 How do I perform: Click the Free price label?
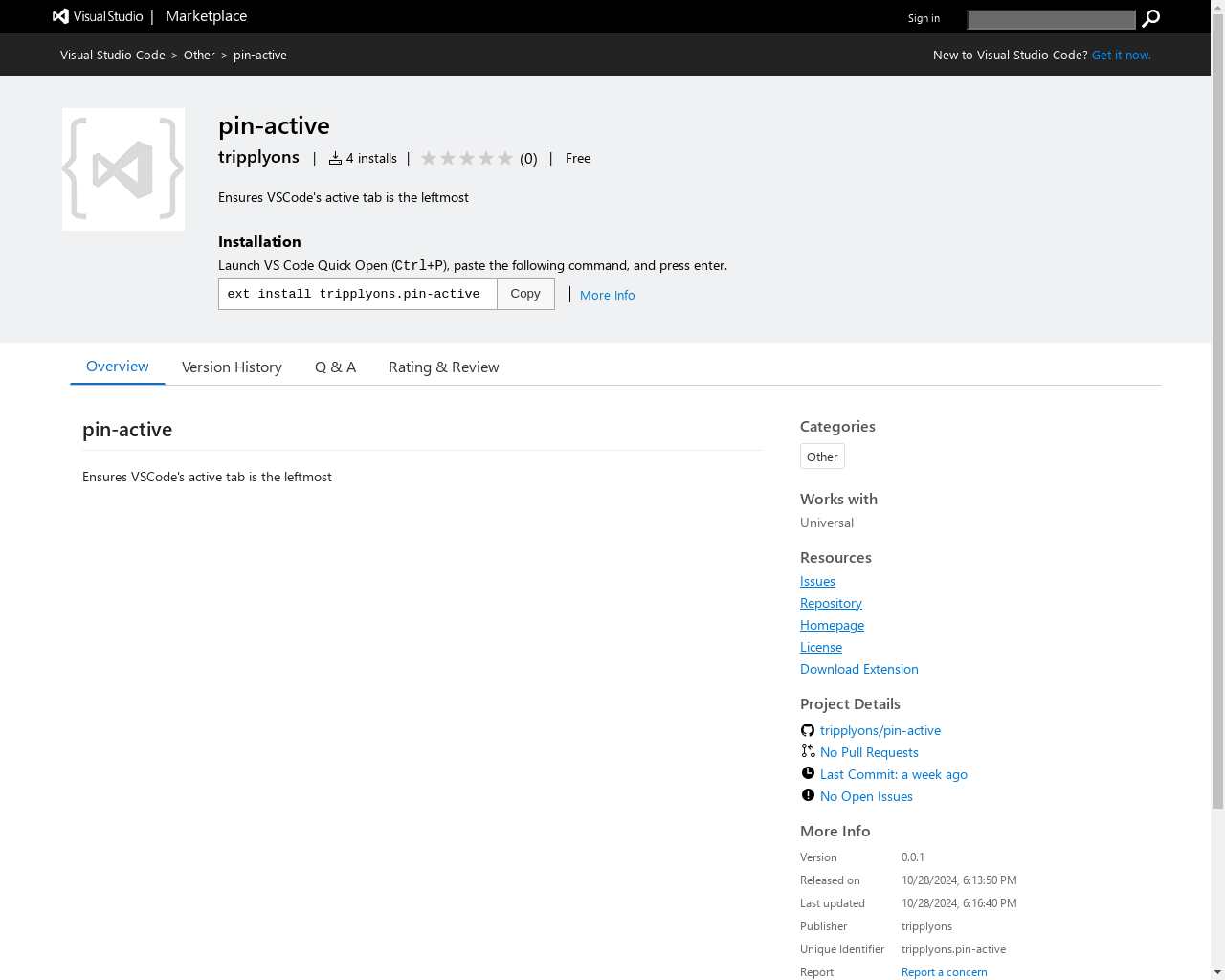(578, 158)
